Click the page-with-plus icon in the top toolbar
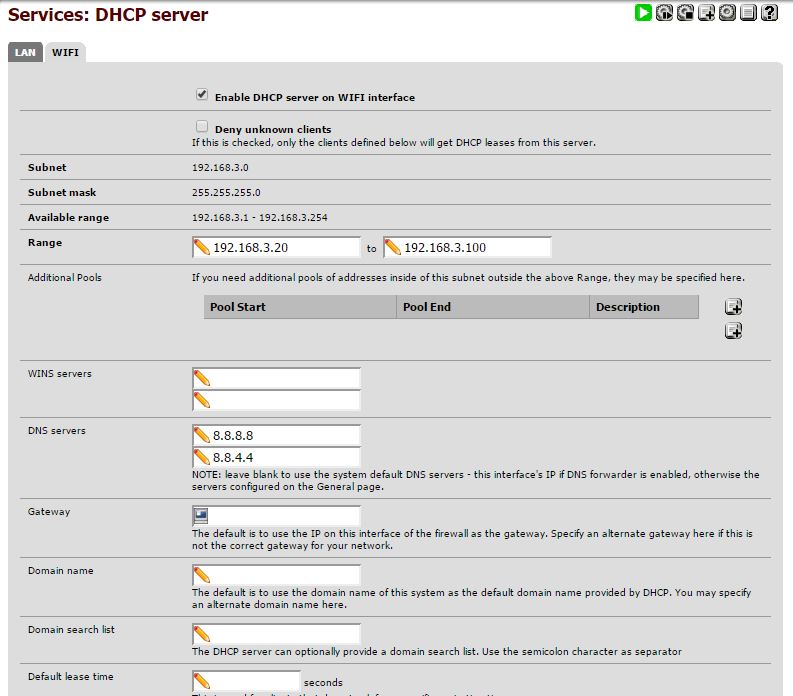 coord(706,13)
